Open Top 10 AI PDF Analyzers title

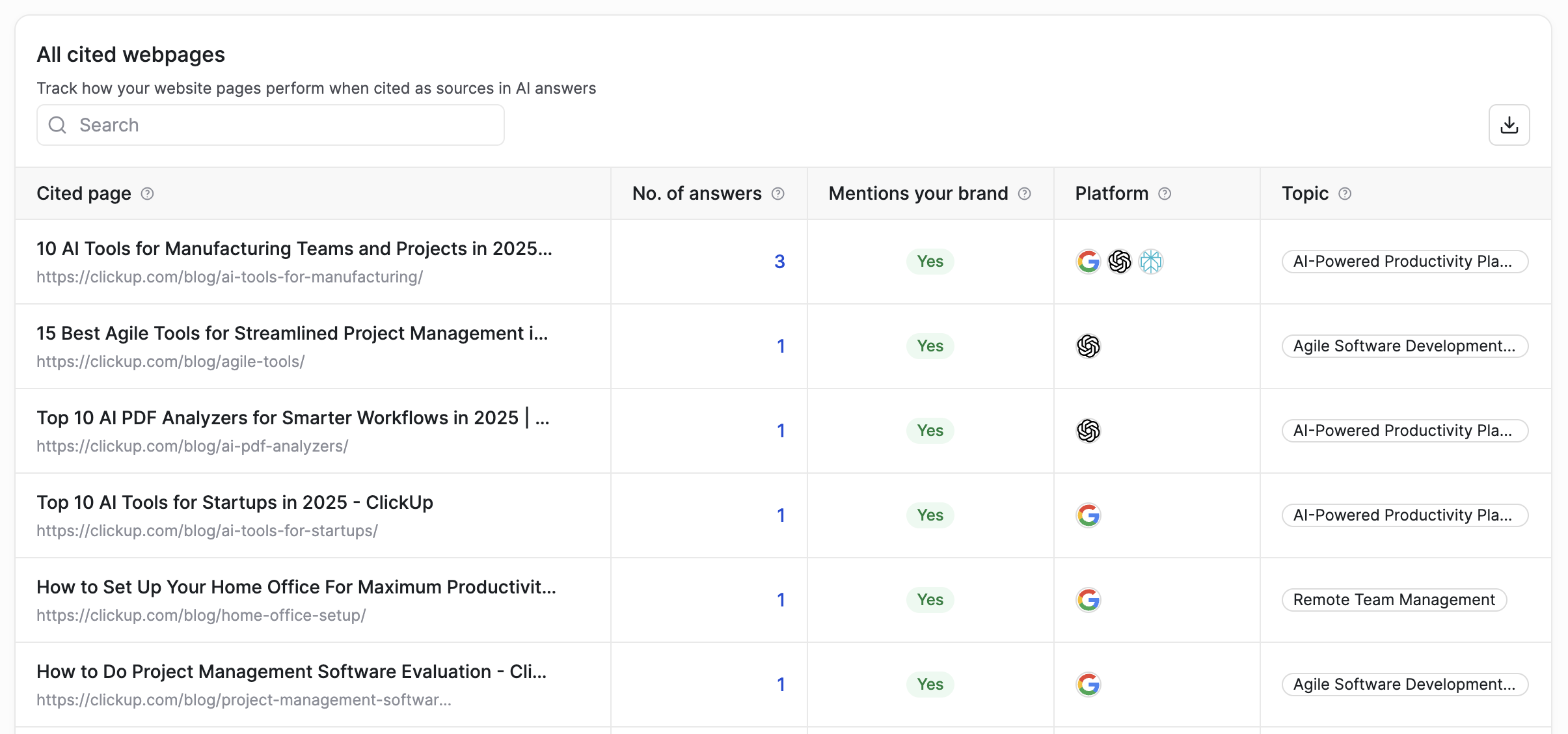[293, 418]
